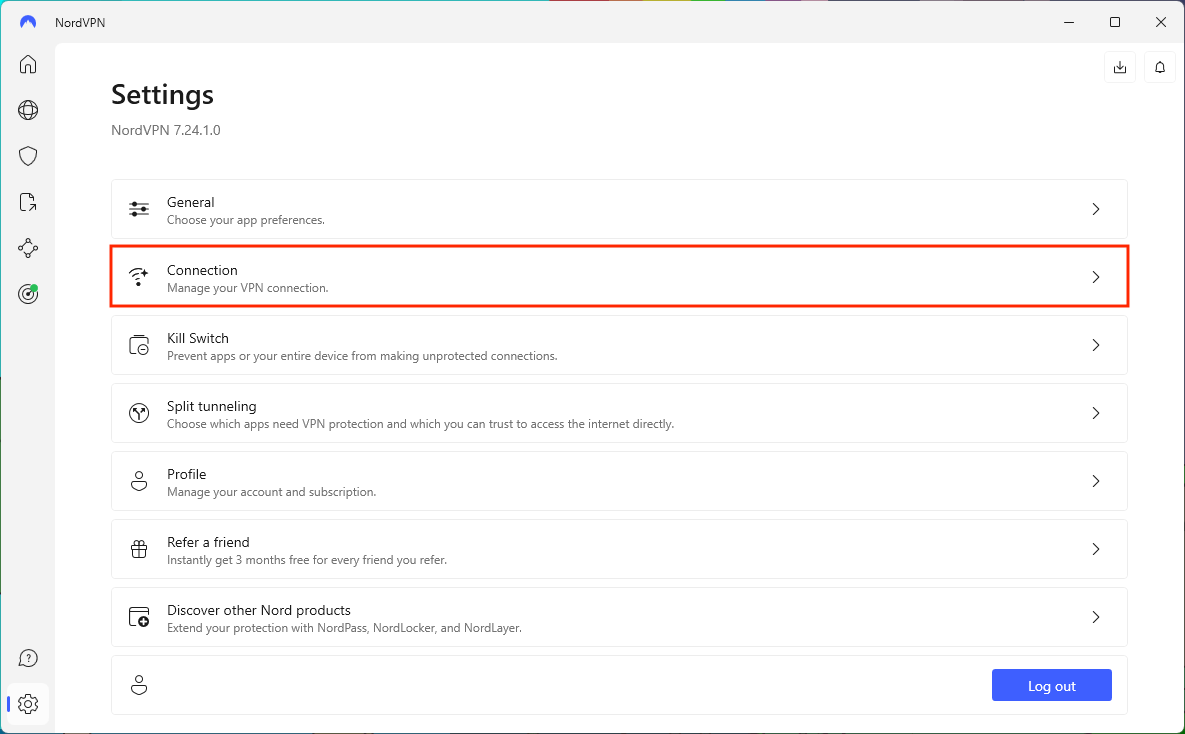Viewport: 1185px width, 734px height.
Task: Open the Home icon in sidebar
Action: (x=28, y=65)
